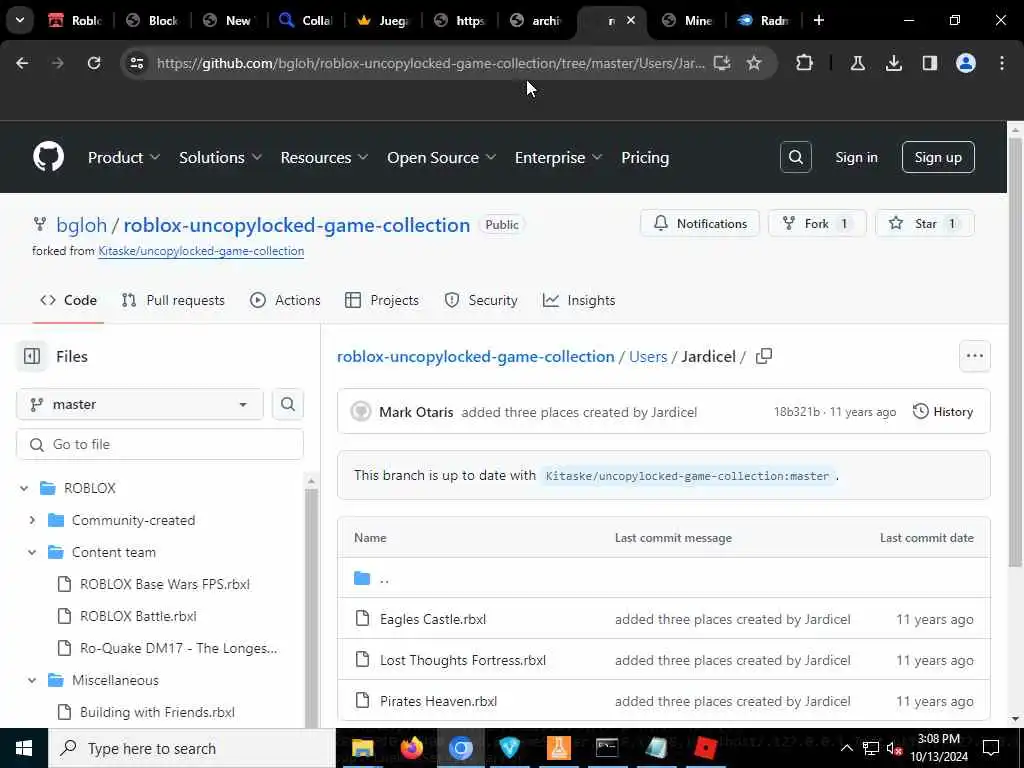Open Chrome downloads icon
Image resolution: width=1024 pixels, height=768 pixels.
point(893,63)
